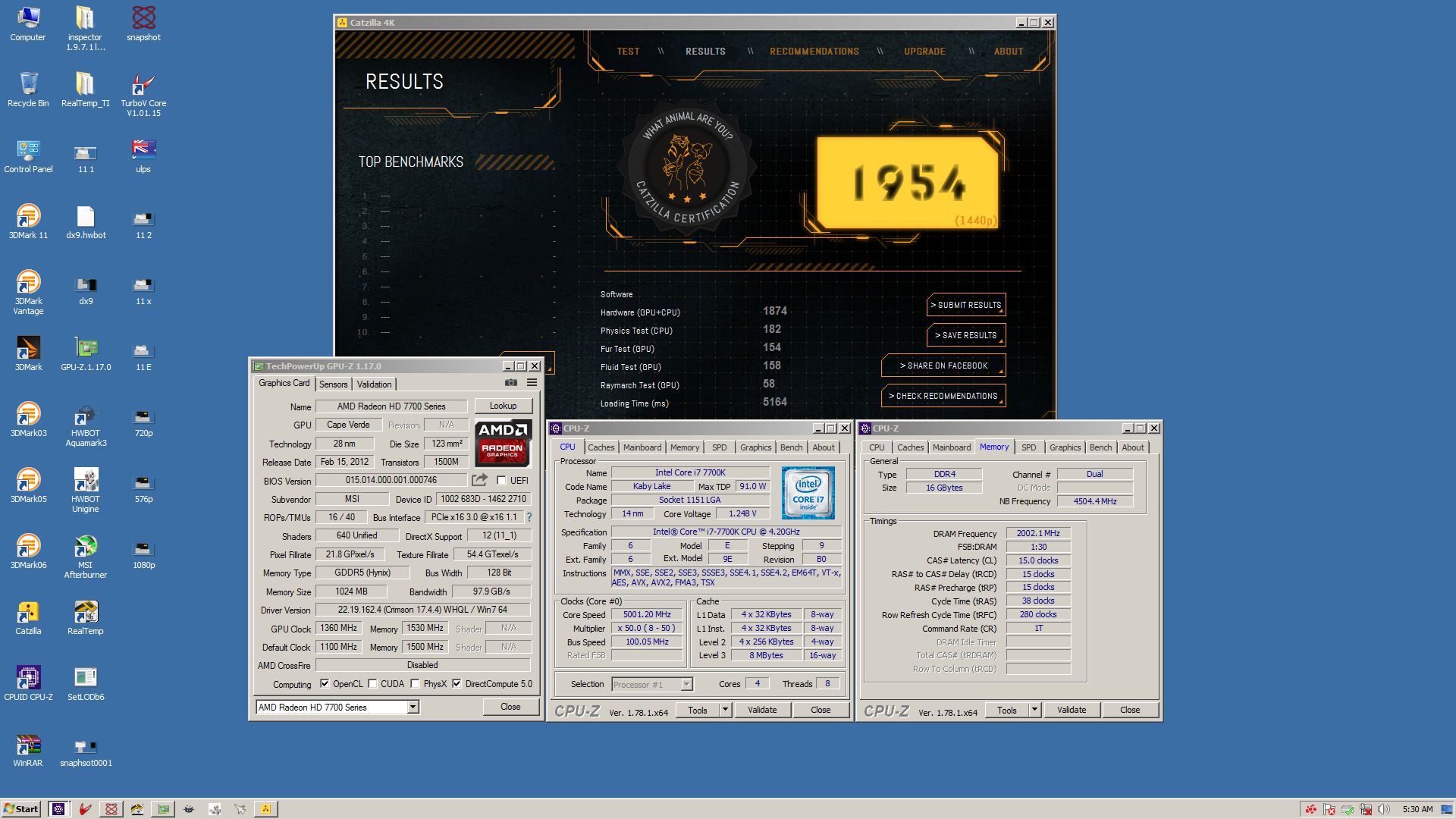Open the Control Panel icon
Screen dimensions: 1456x819
click(28, 155)
